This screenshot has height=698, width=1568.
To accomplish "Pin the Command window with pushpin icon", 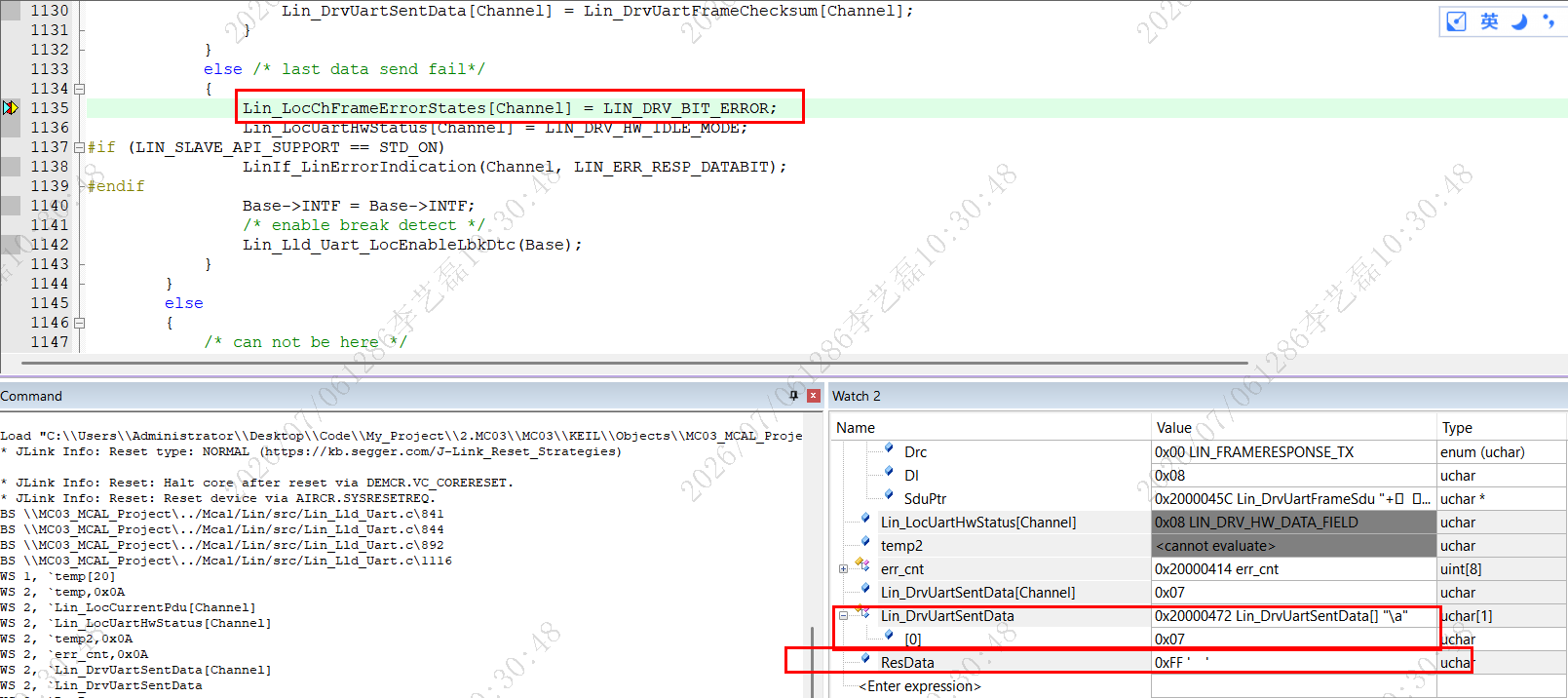I will [x=793, y=396].
